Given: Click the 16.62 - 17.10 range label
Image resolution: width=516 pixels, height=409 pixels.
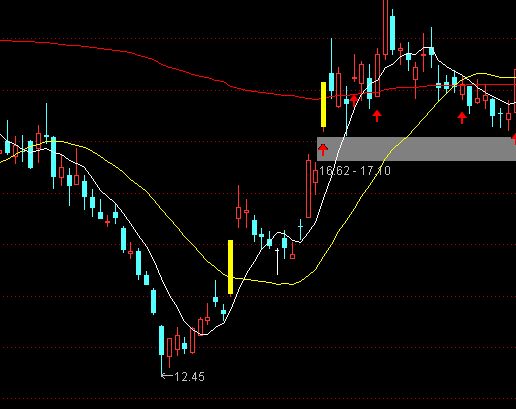Looking at the screenshot, I should point(355,171).
